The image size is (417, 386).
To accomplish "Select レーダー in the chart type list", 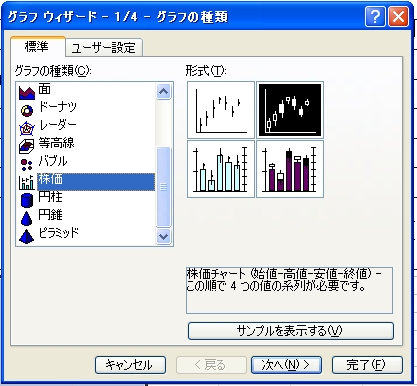I will pos(58,125).
